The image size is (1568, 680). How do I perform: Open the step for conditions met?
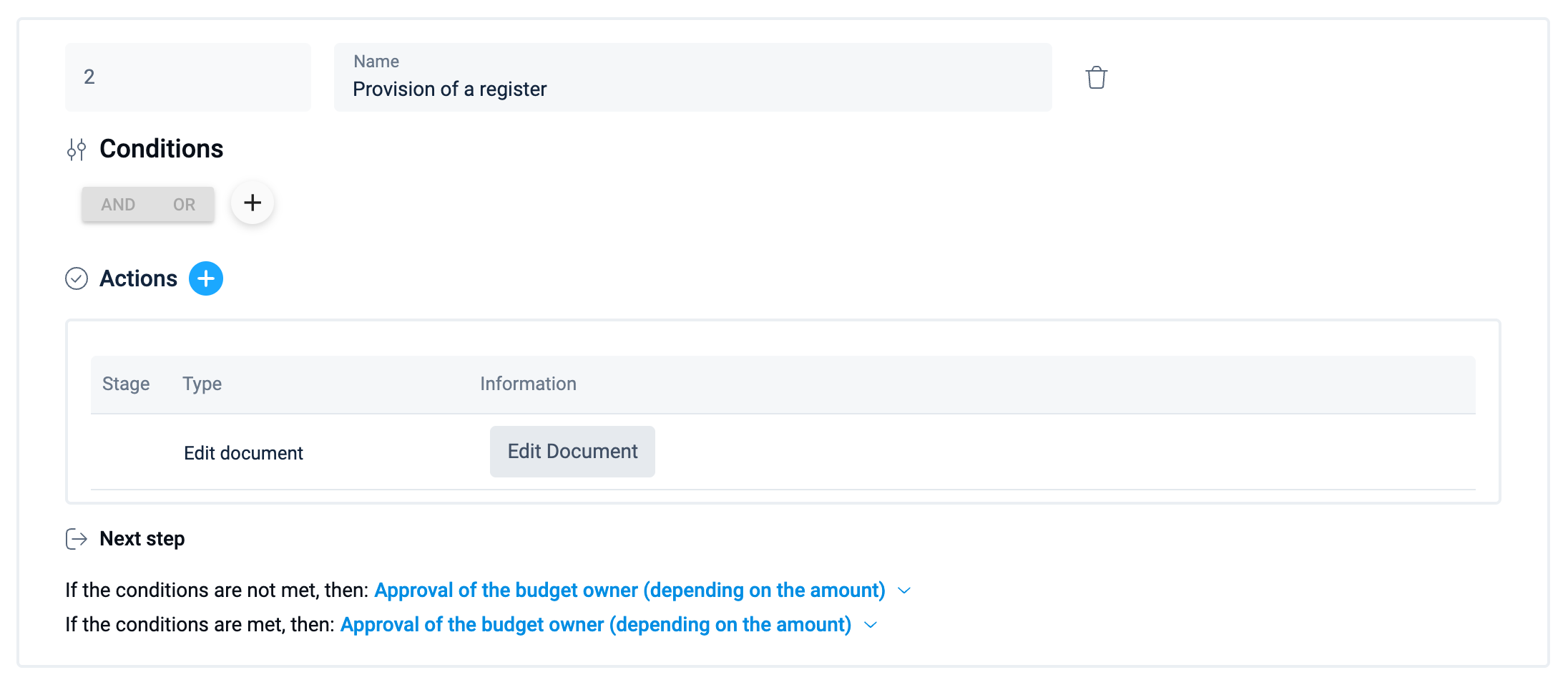coord(596,625)
